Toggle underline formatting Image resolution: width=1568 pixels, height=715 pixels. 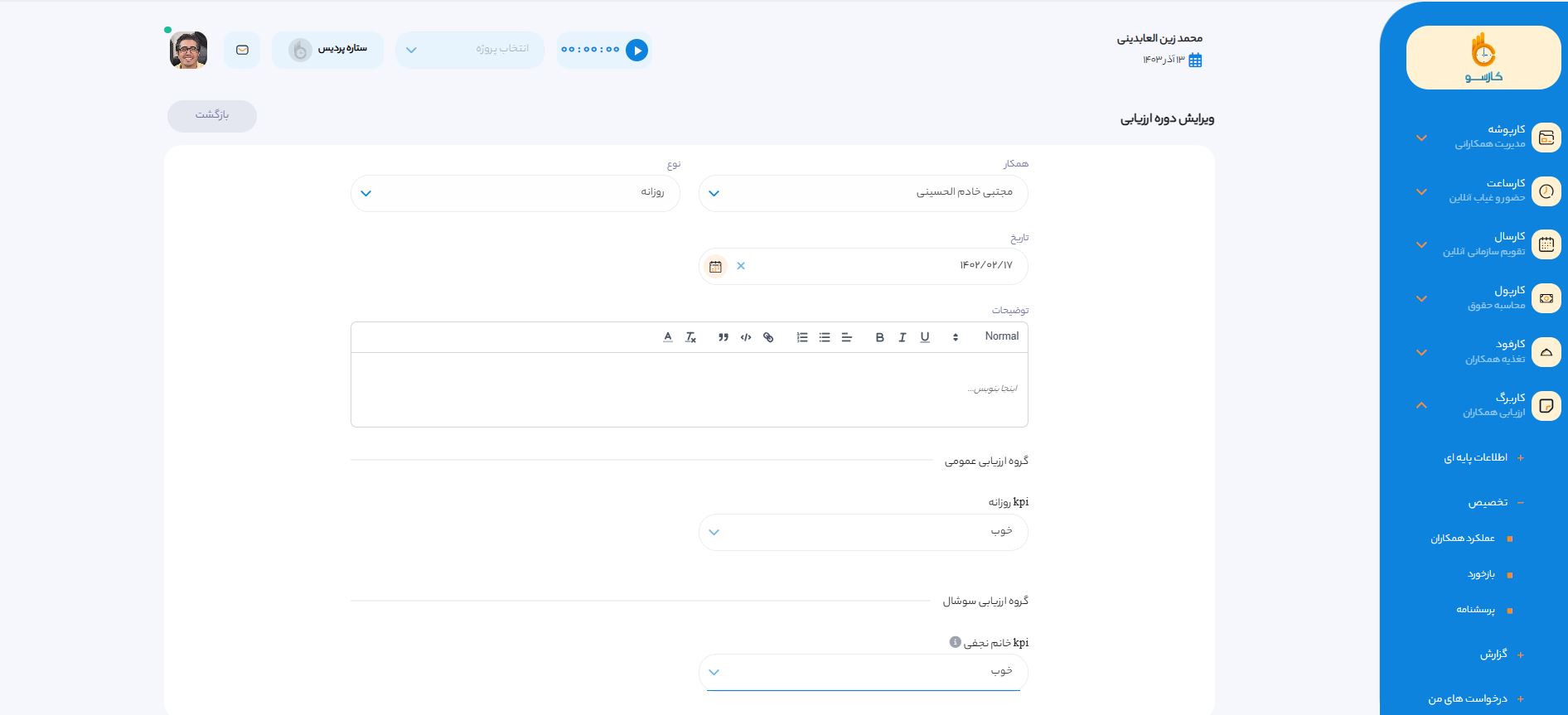pyautogui.click(x=925, y=337)
